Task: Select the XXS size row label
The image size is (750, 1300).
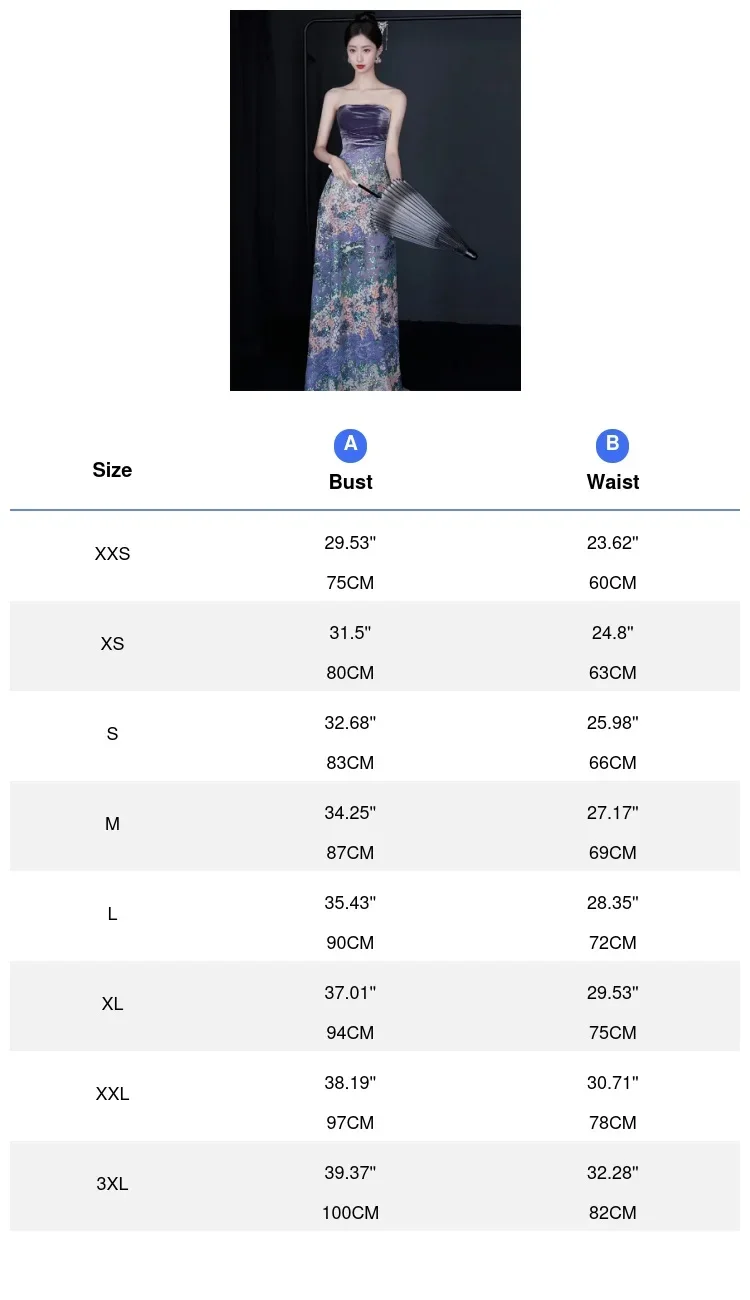Action: coord(112,554)
